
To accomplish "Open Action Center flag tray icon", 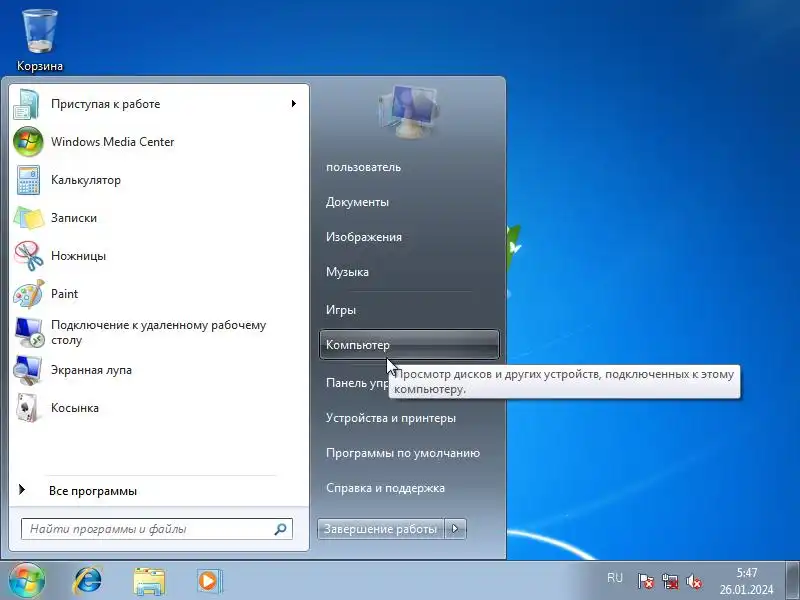I will (x=645, y=581).
